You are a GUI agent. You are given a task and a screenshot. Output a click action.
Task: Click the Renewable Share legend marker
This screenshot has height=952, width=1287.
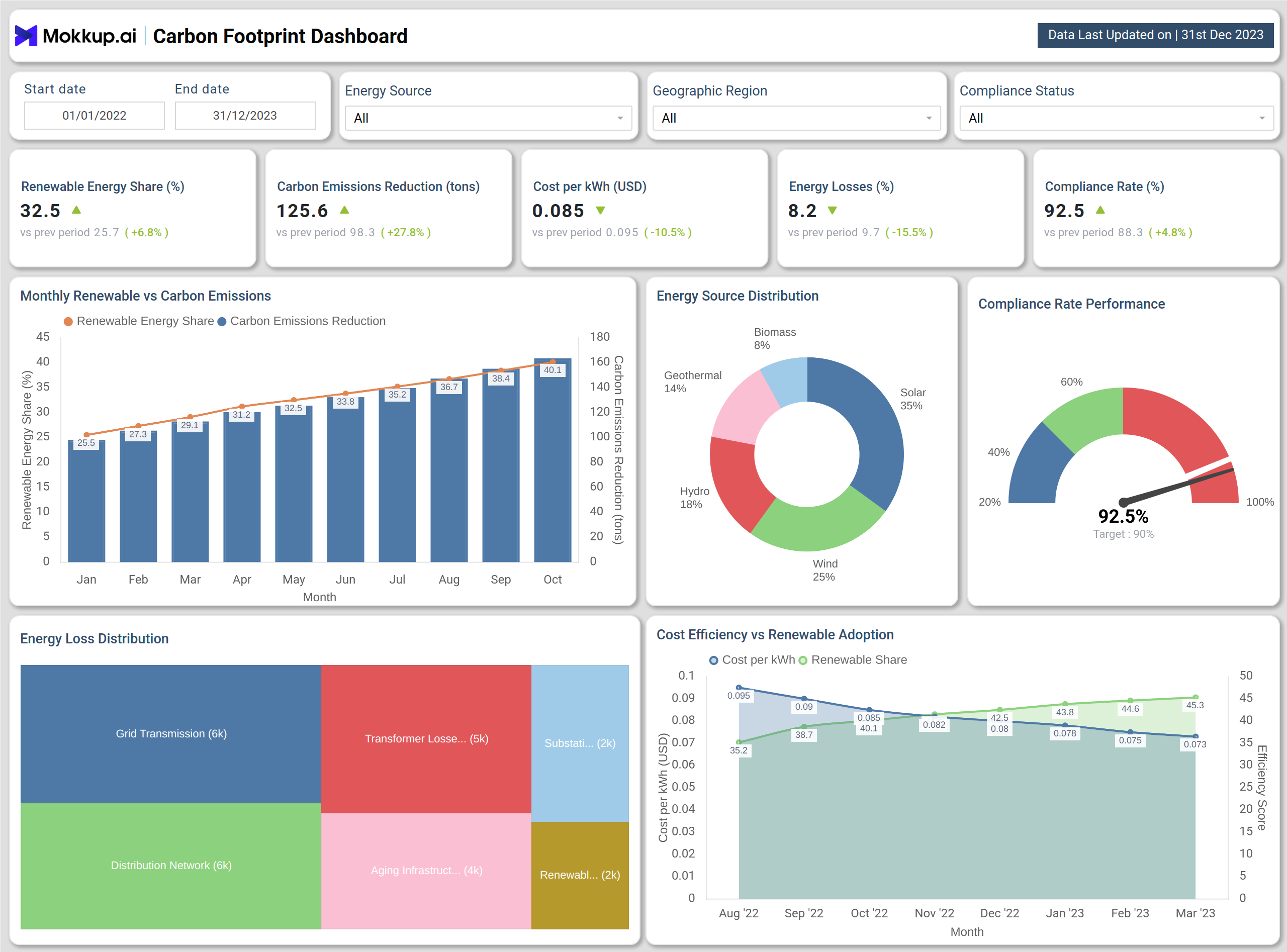[802, 660]
